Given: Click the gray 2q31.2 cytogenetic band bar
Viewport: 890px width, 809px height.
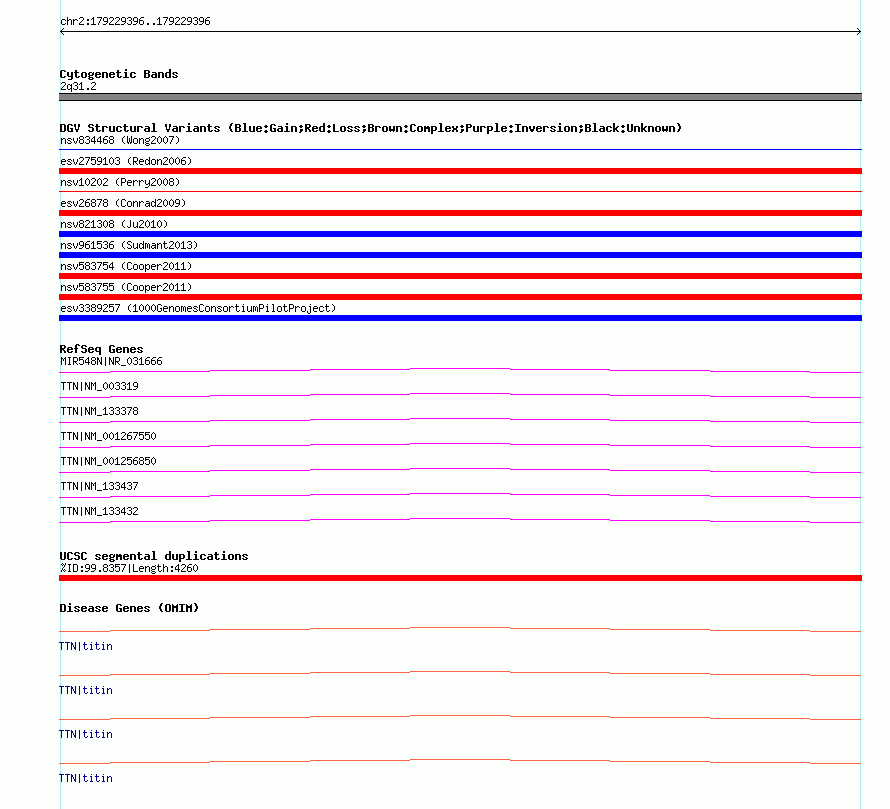Looking at the screenshot, I should 460,97.
